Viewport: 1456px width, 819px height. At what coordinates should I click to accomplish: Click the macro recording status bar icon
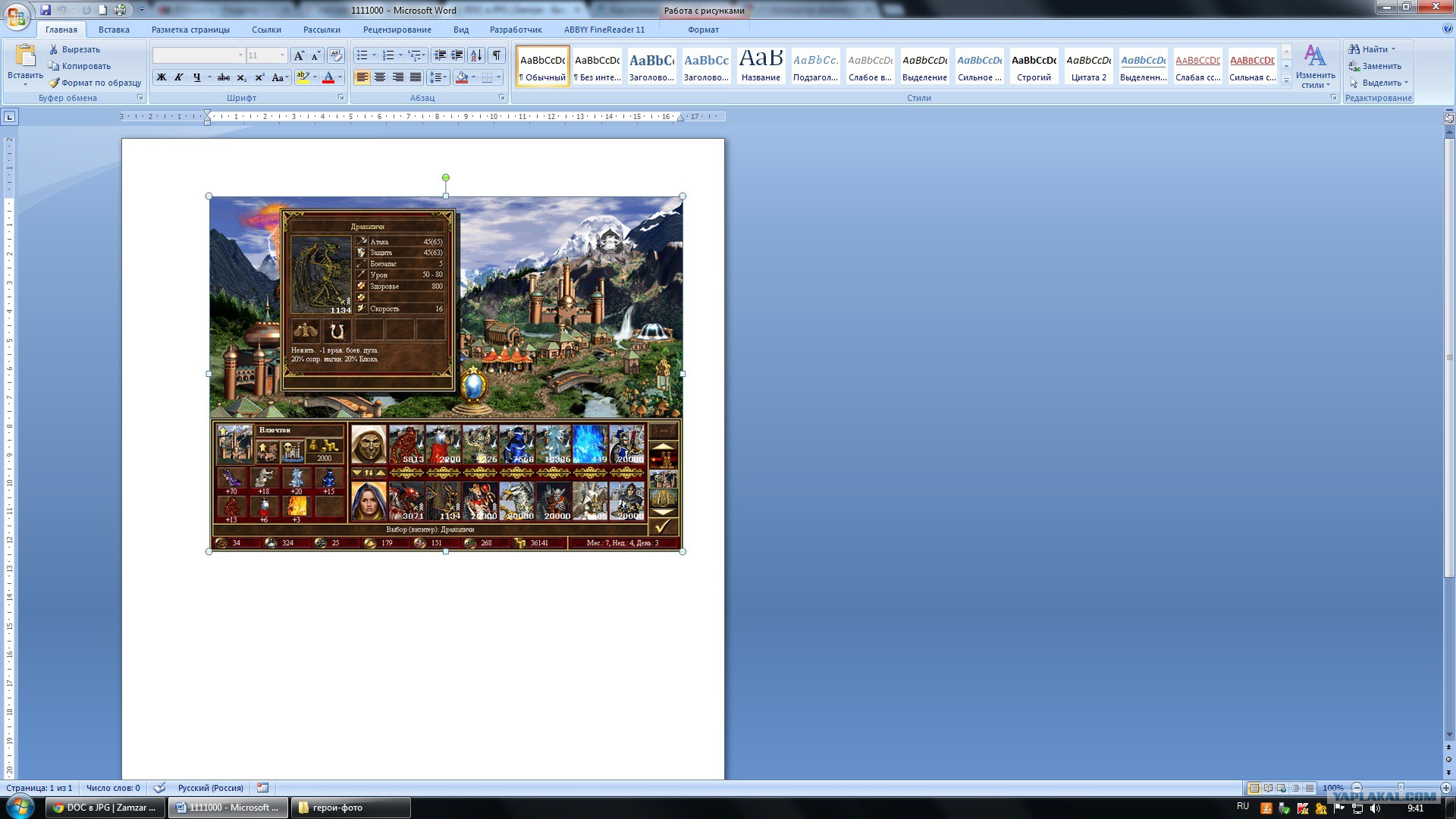(262, 788)
